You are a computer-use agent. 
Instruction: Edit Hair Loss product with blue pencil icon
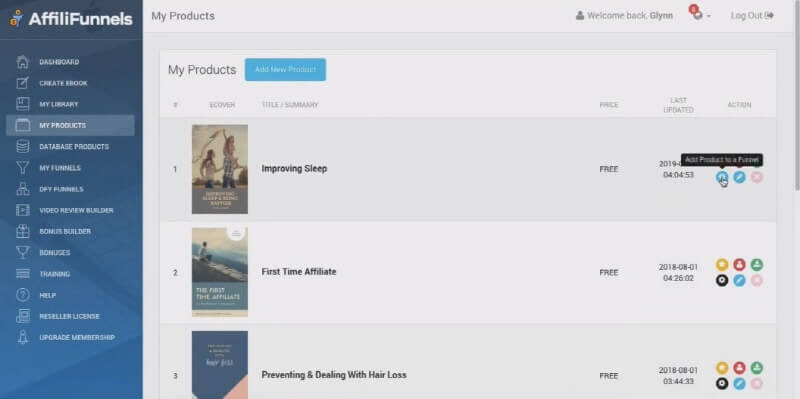click(739, 384)
